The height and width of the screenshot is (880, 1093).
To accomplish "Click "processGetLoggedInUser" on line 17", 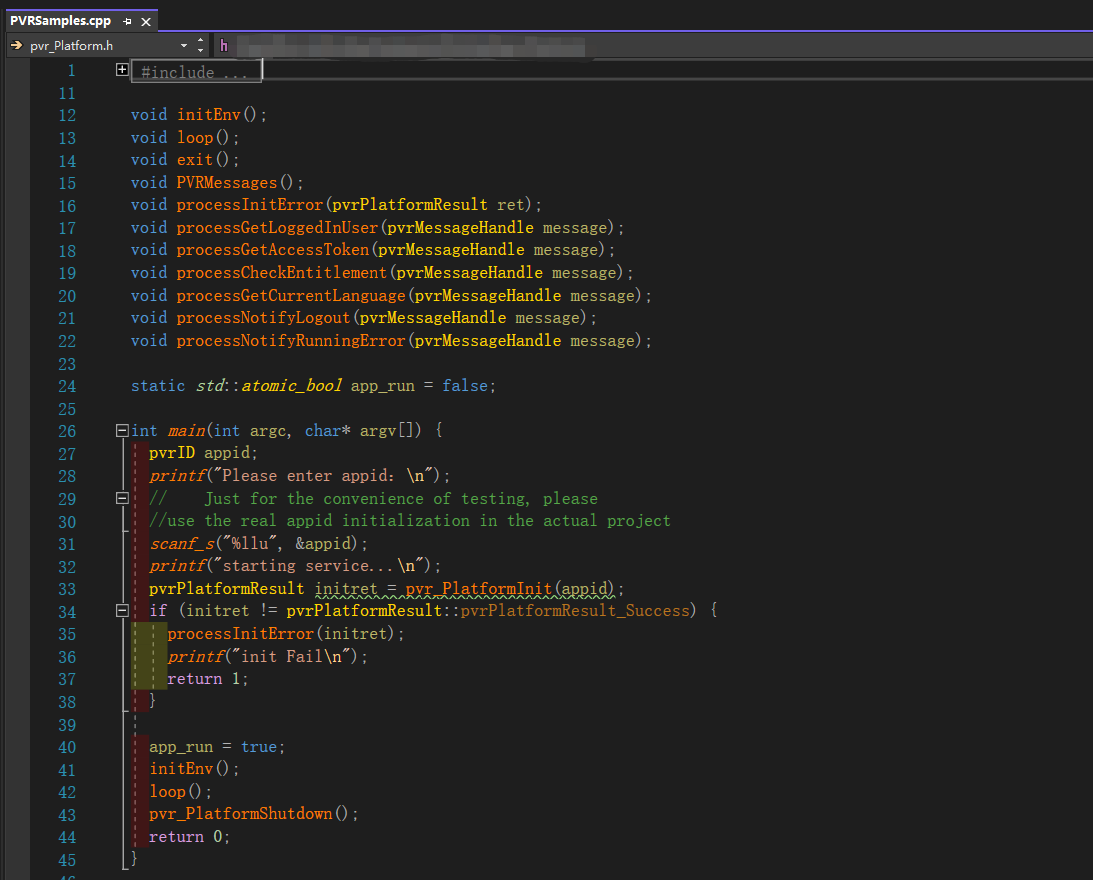I will (x=277, y=228).
